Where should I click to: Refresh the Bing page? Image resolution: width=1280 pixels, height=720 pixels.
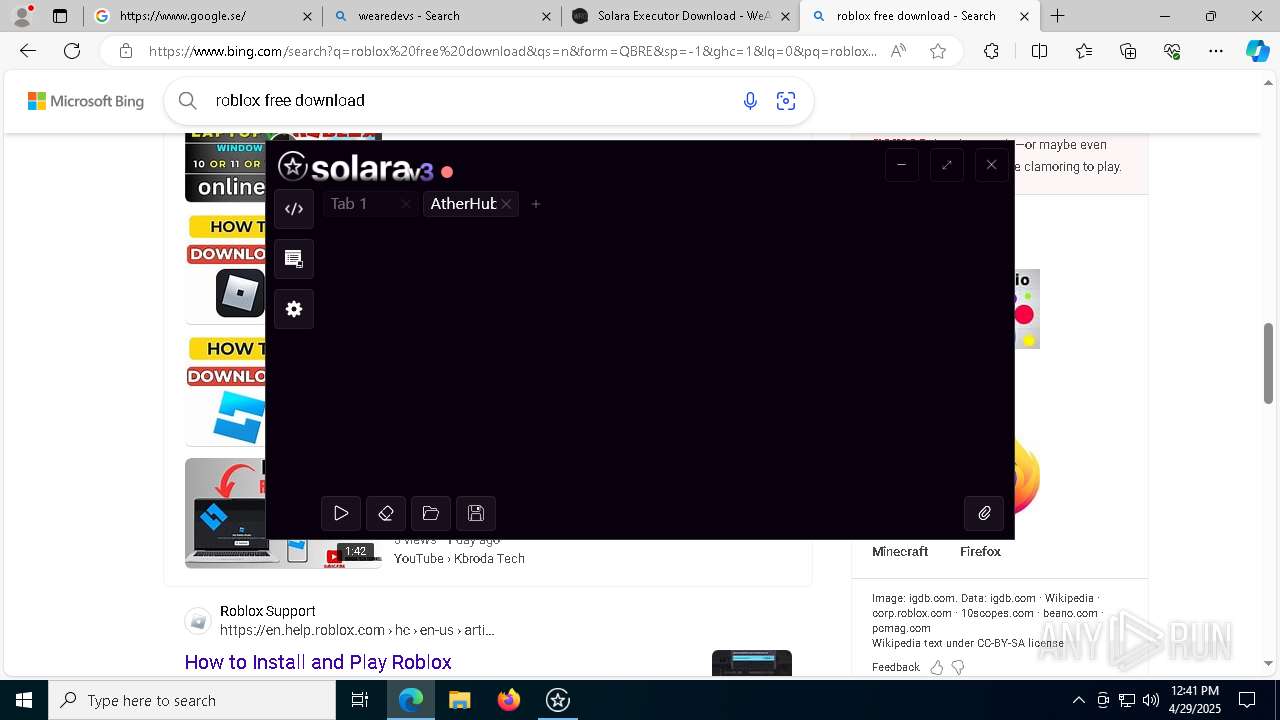(72, 51)
